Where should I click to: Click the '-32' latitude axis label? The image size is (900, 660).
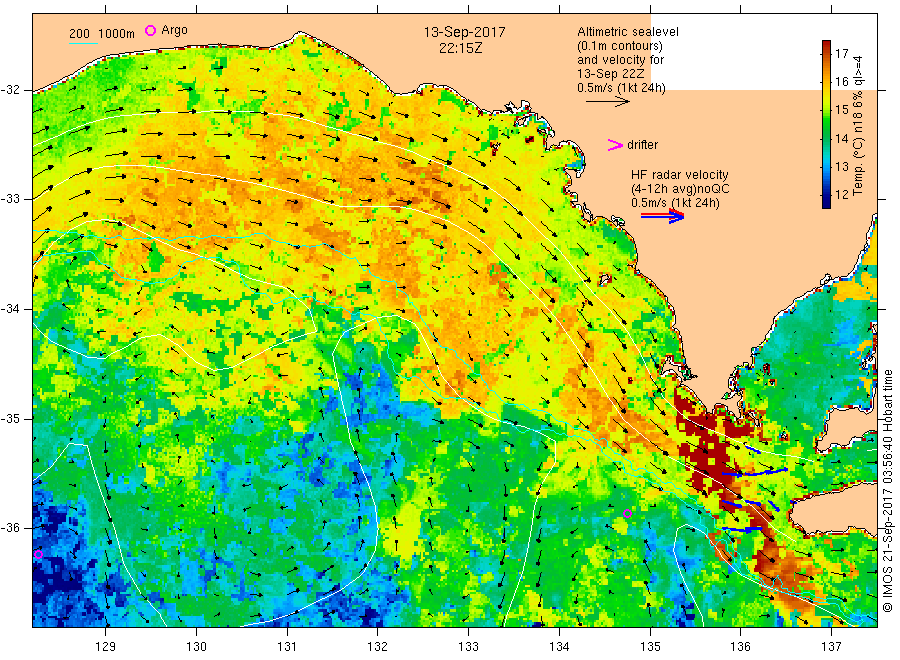tap(10, 90)
